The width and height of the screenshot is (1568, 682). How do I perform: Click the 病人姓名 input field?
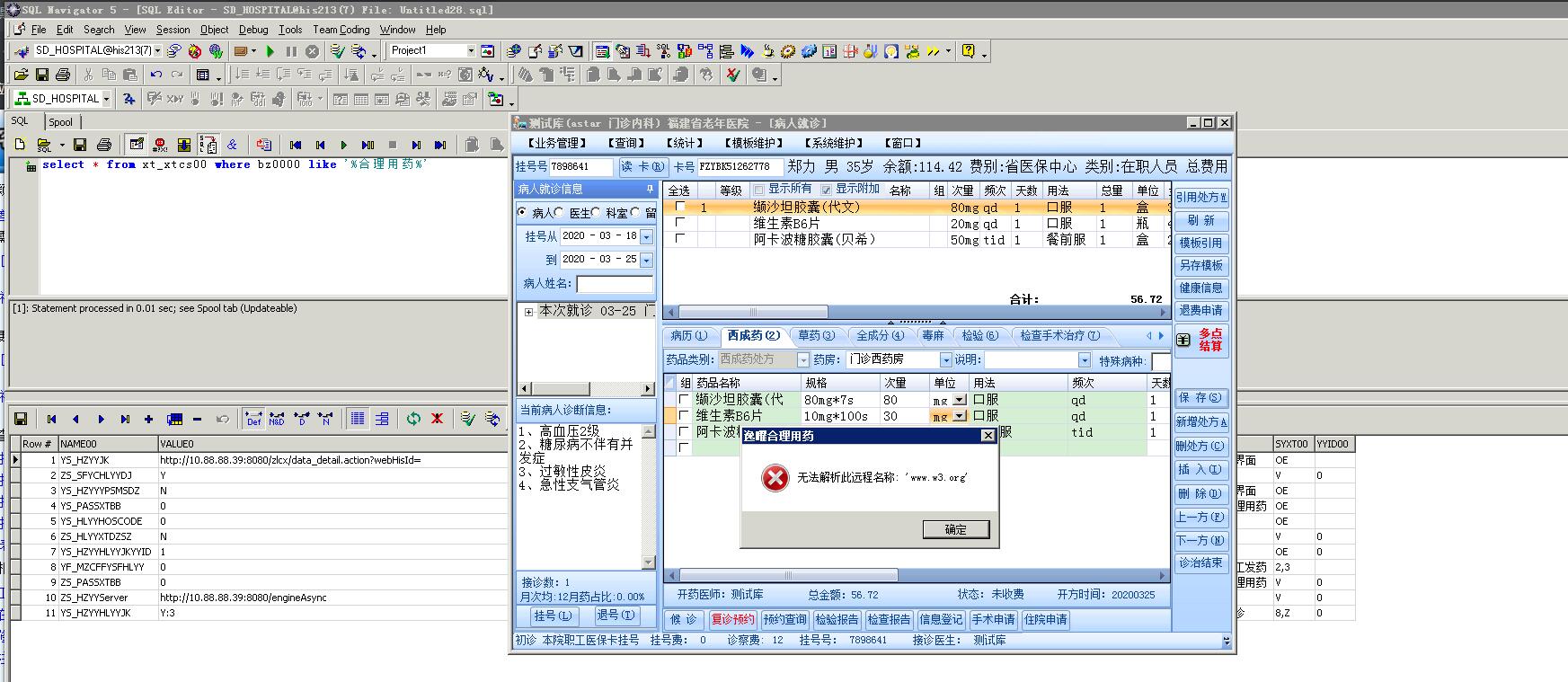(x=616, y=284)
